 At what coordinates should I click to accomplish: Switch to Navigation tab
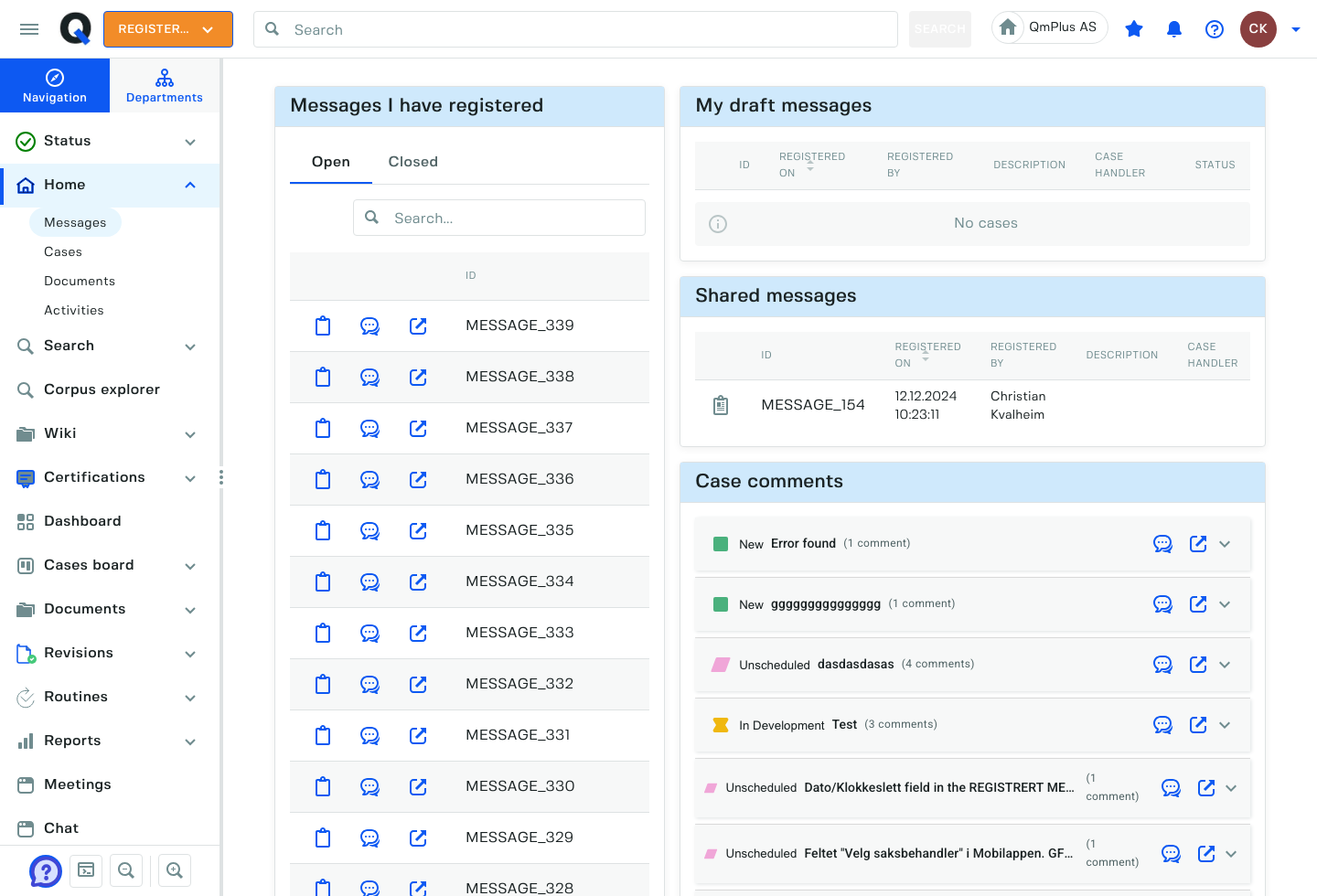tap(55, 86)
